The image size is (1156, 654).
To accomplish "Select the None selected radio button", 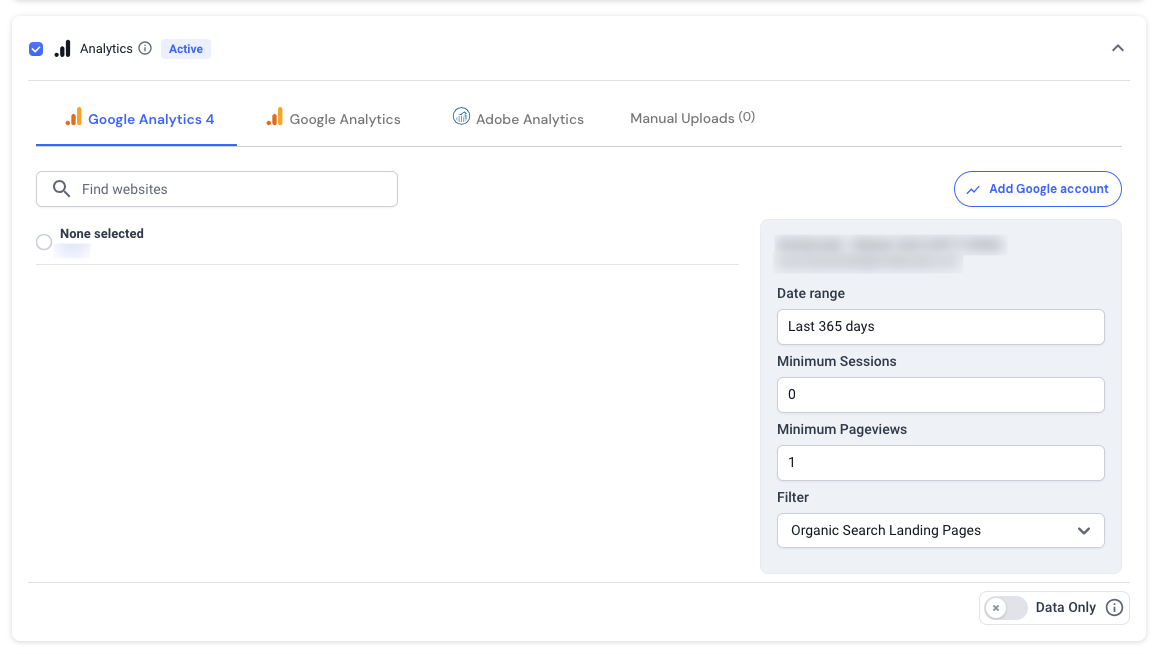I will click(x=44, y=242).
